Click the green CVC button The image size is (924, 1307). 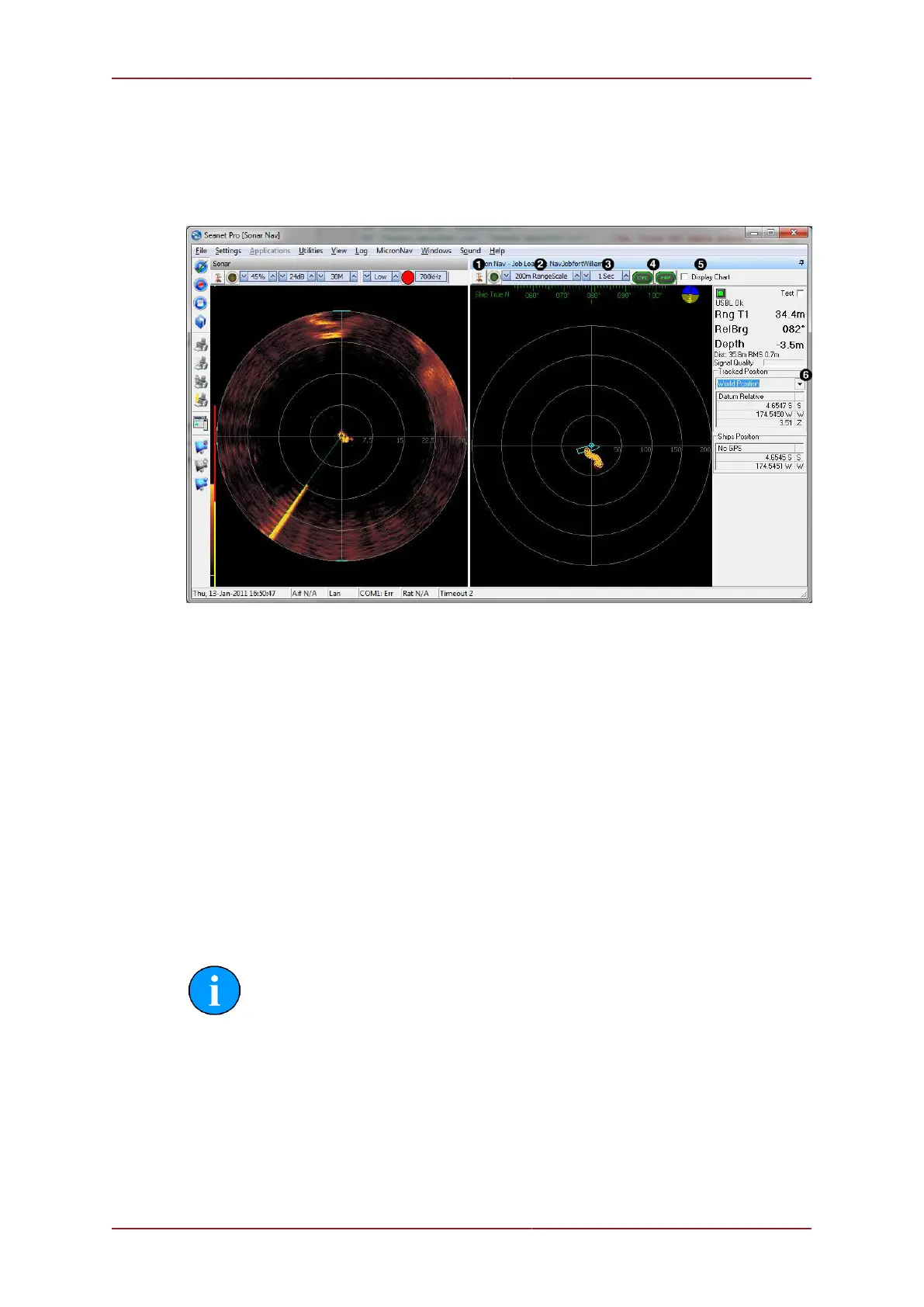click(642, 277)
